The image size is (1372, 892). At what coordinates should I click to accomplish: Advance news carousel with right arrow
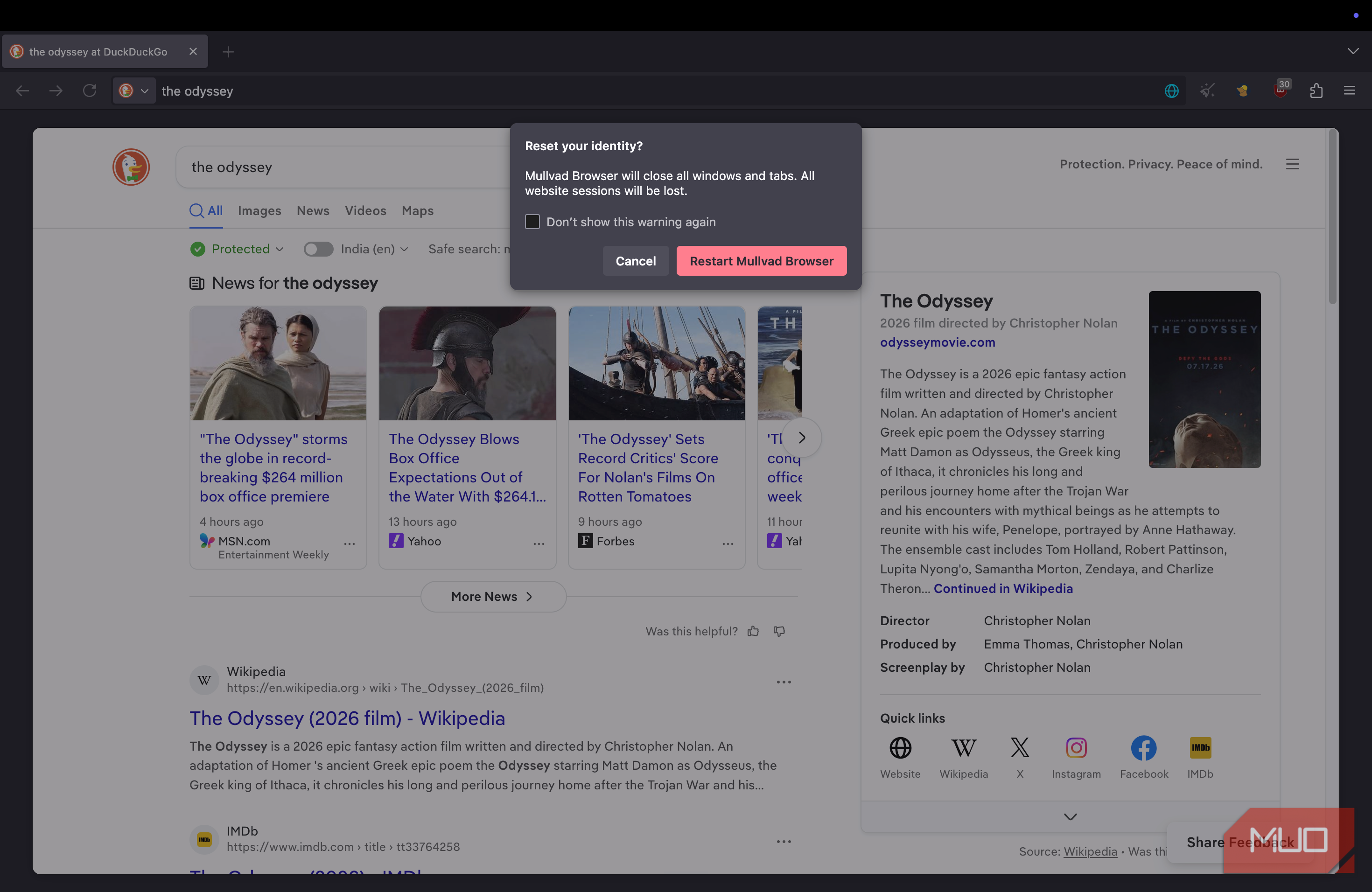click(801, 438)
